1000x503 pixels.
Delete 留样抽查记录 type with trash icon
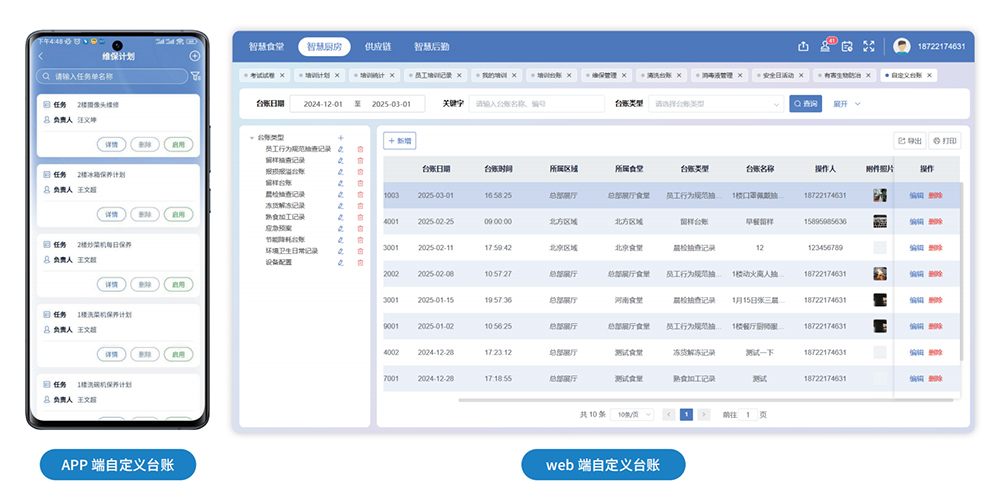[x=360, y=161]
